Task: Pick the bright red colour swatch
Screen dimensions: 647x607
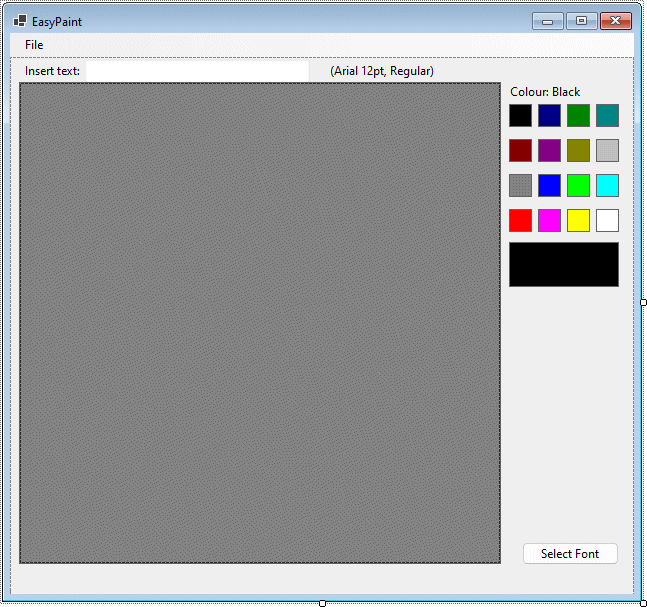Action: click(520, 220)
